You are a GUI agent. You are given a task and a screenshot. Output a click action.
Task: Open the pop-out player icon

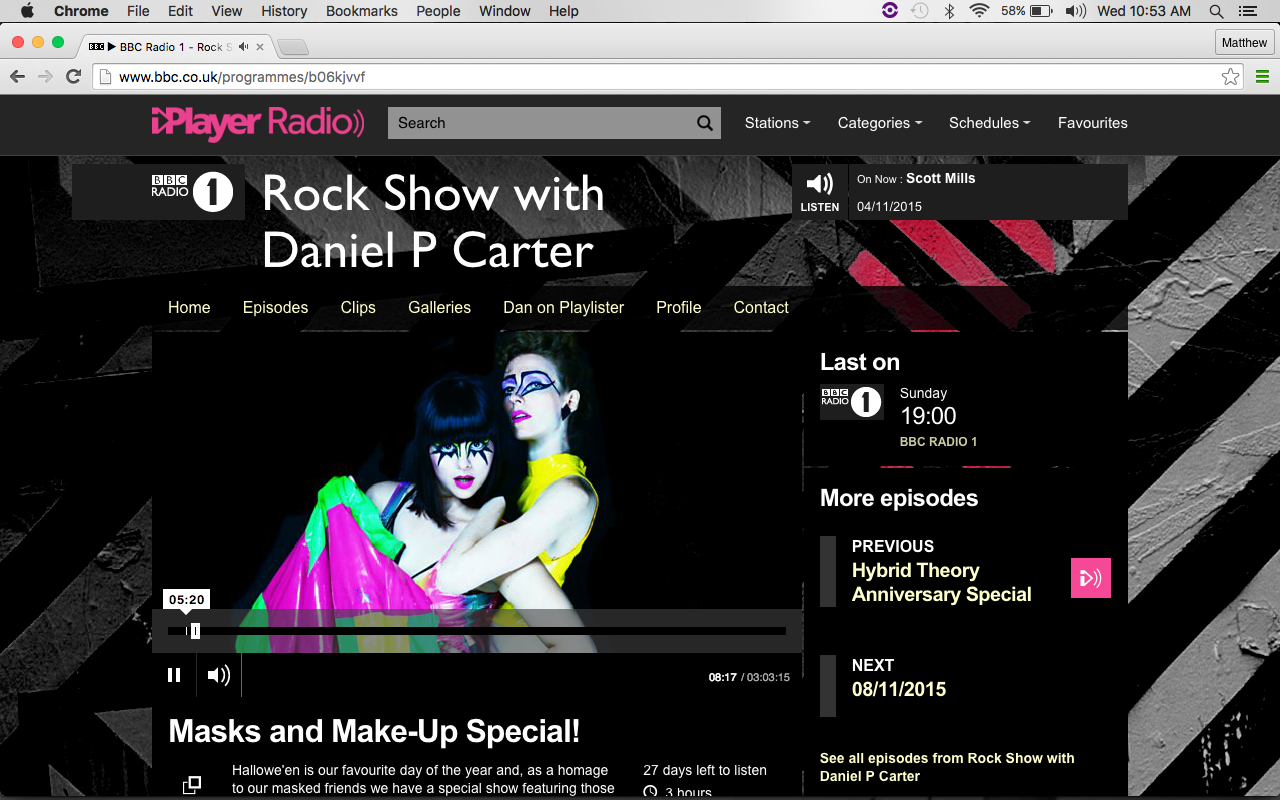(192, 785)
